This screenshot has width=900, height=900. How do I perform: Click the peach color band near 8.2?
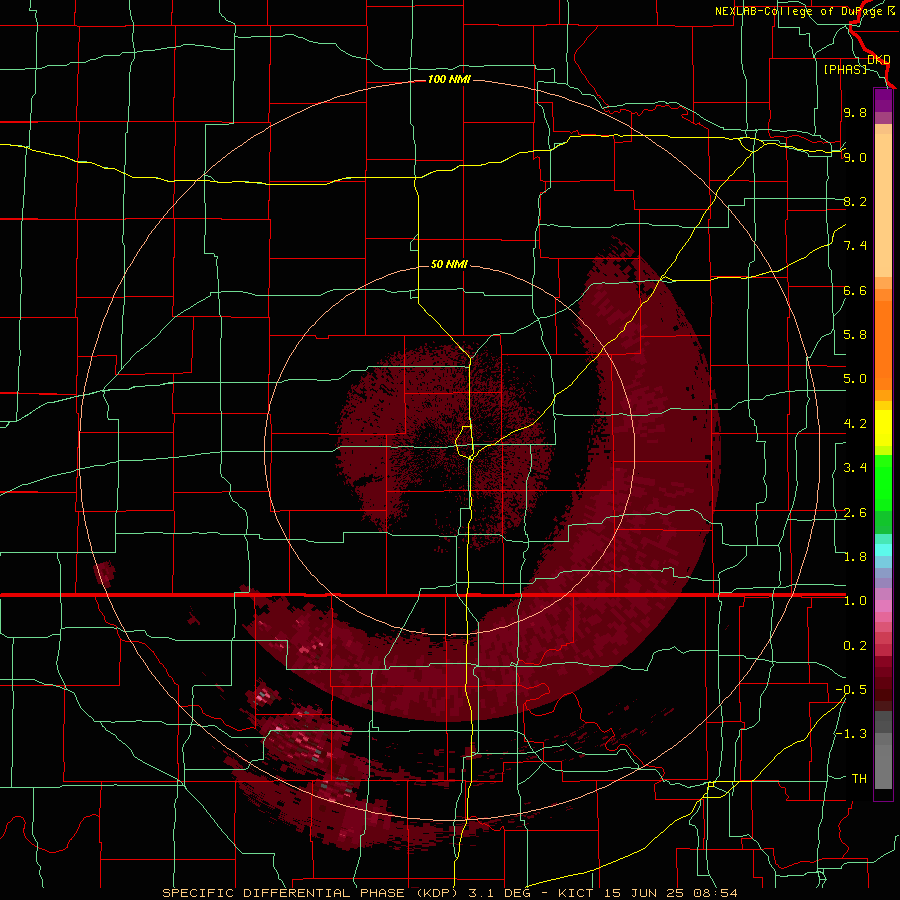point(883,205)
